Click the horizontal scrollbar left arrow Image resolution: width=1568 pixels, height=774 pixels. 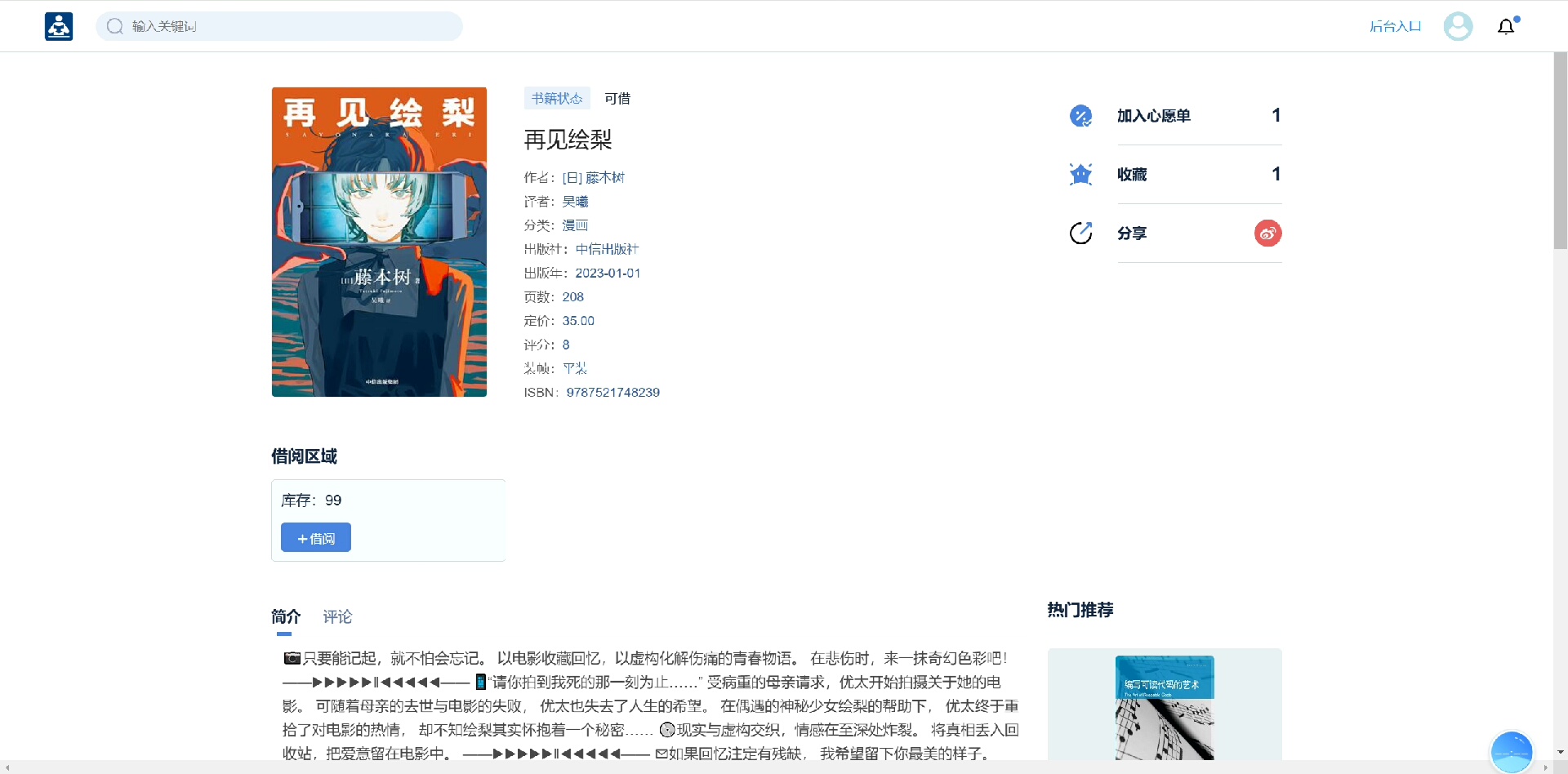[x=7, y=767]
